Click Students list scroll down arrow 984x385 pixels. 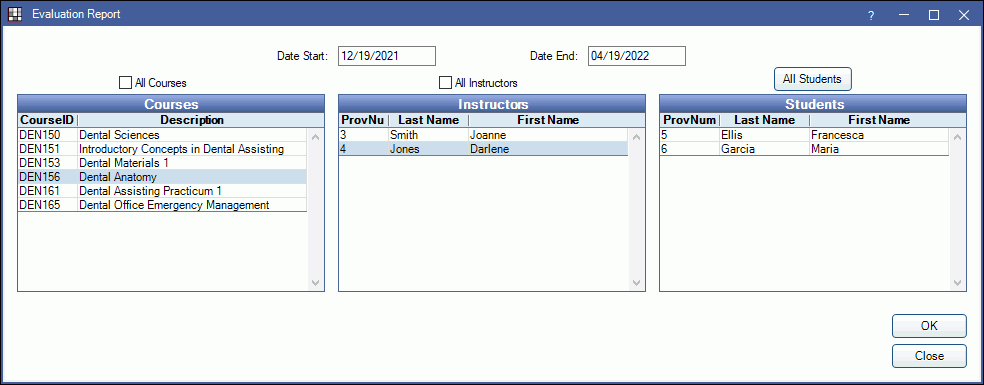(x=958, y=283)
